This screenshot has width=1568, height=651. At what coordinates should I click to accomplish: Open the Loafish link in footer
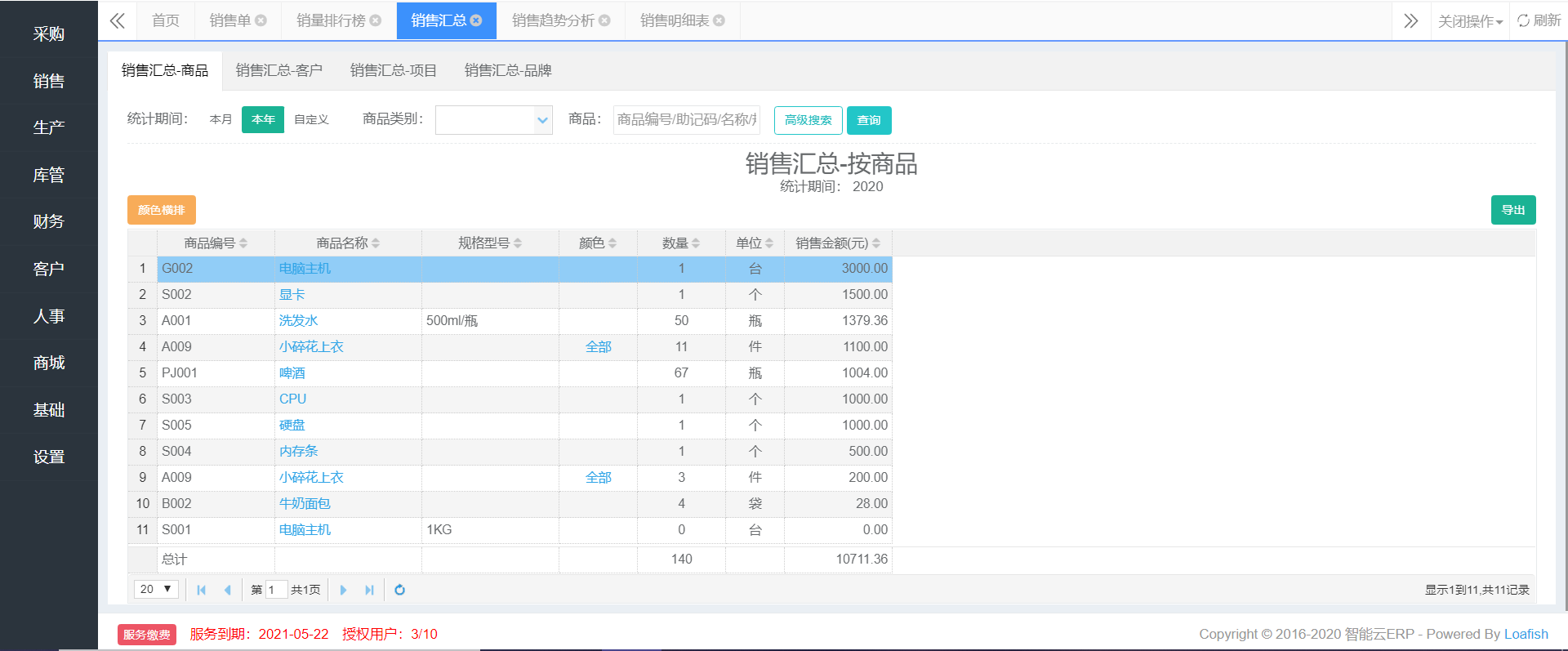coord(1526,634)
